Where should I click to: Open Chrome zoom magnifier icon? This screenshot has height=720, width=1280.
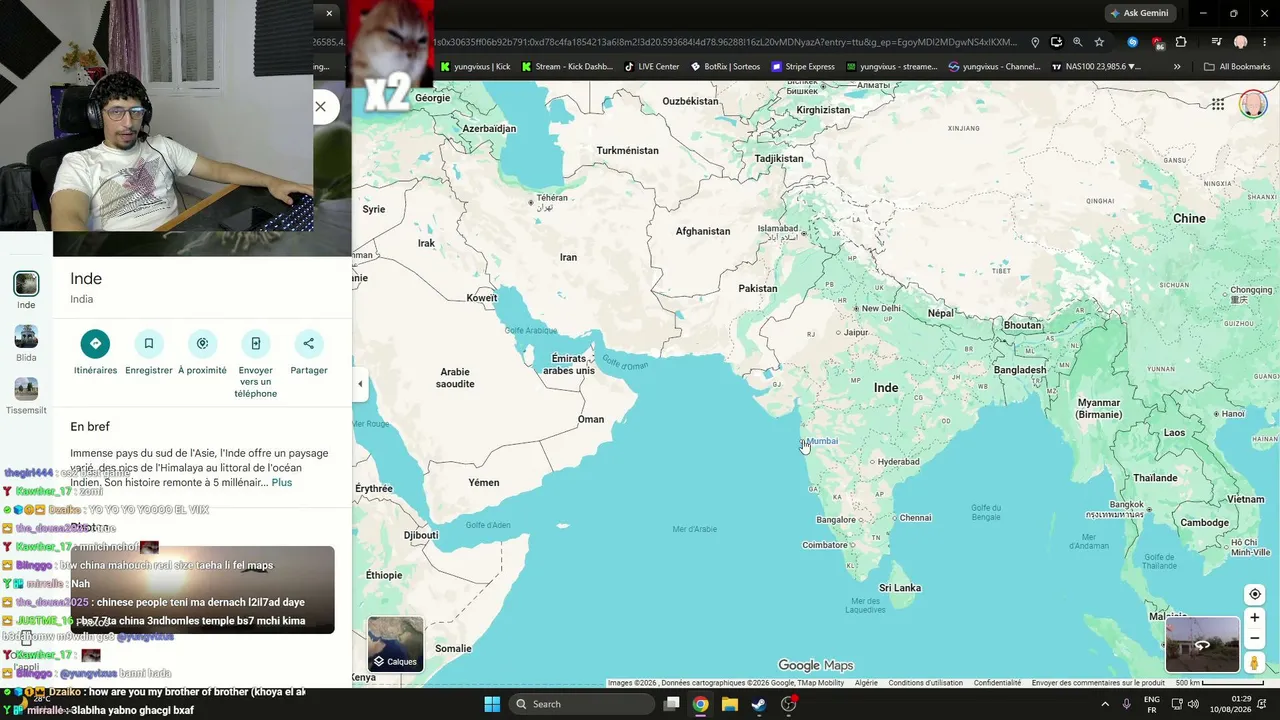coord(1077,42)
